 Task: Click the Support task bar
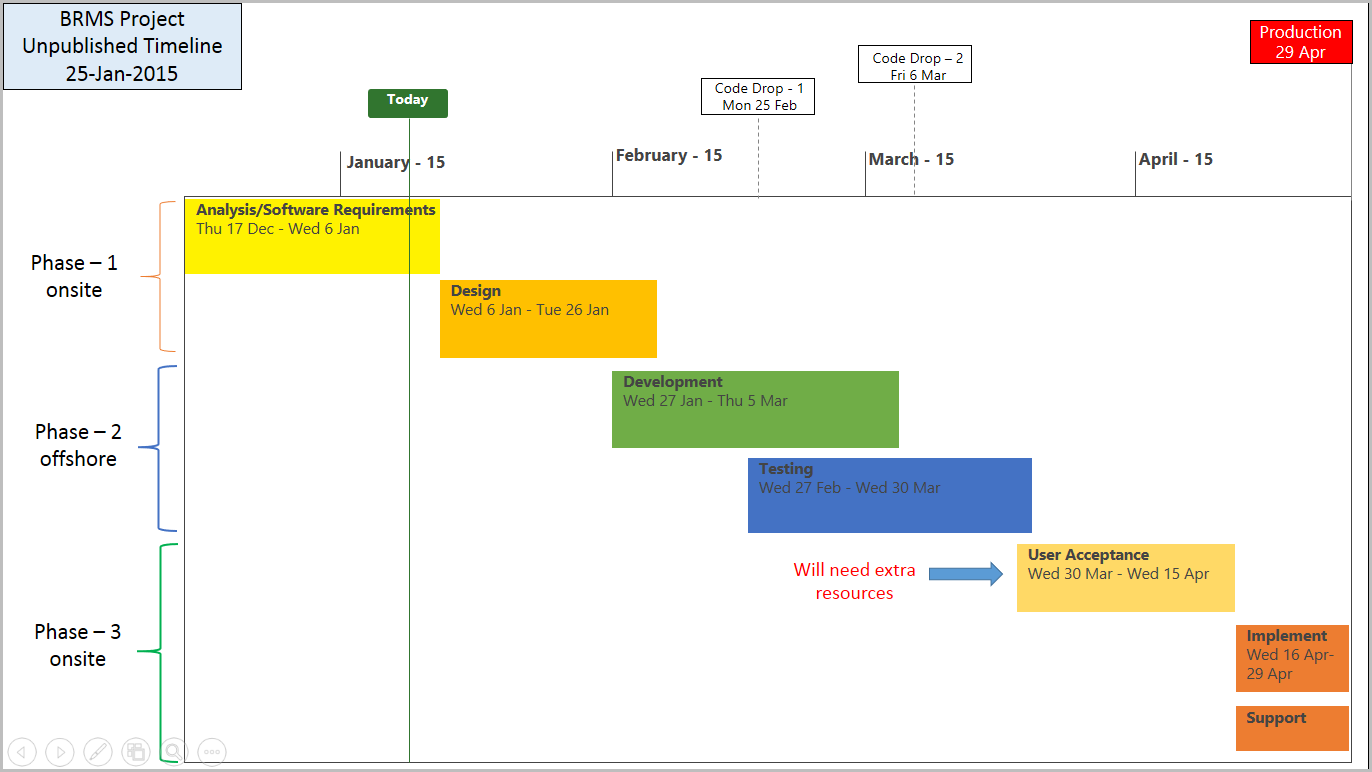1292,728
